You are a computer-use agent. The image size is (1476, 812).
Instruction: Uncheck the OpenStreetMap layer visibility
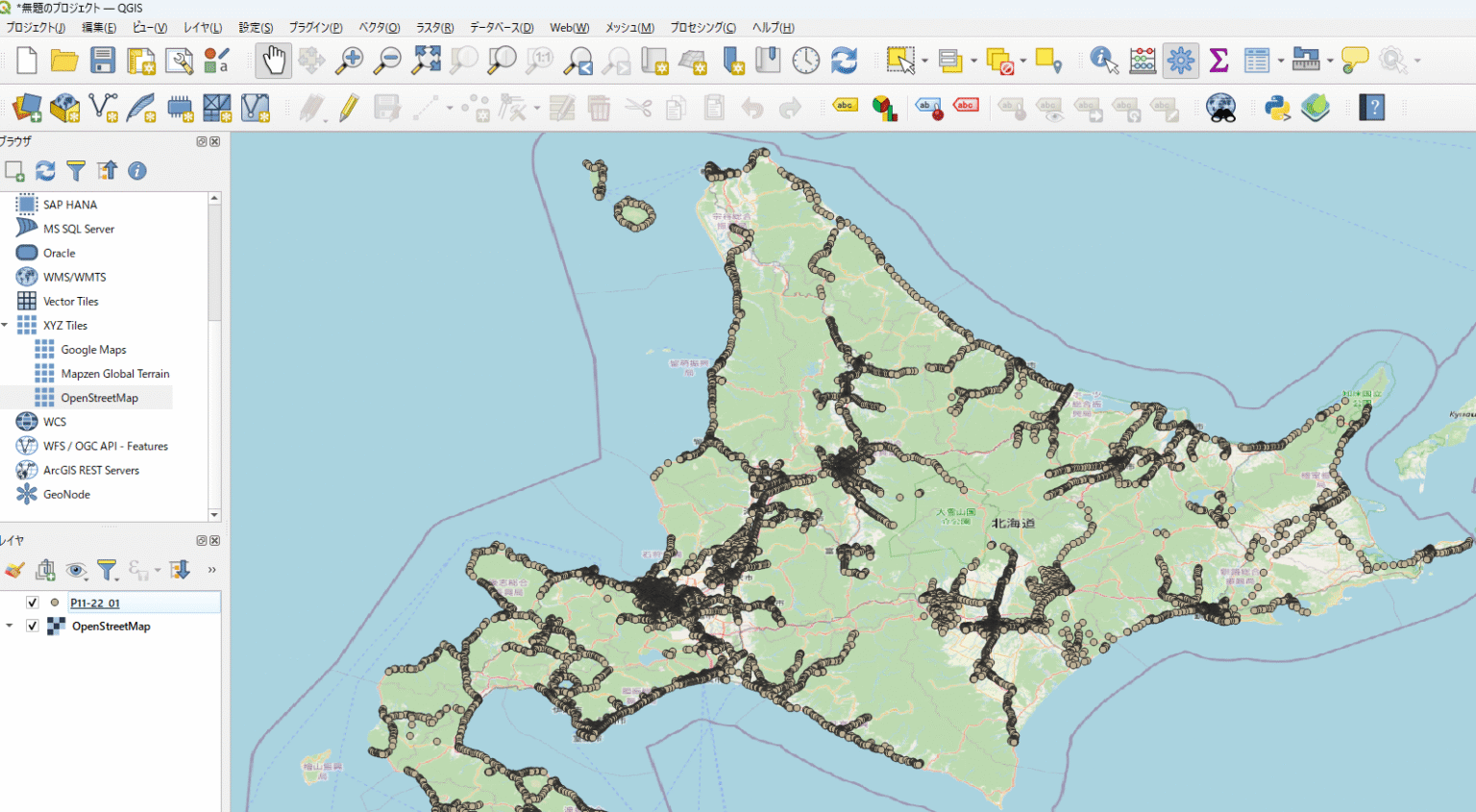[x=32, y=626]
